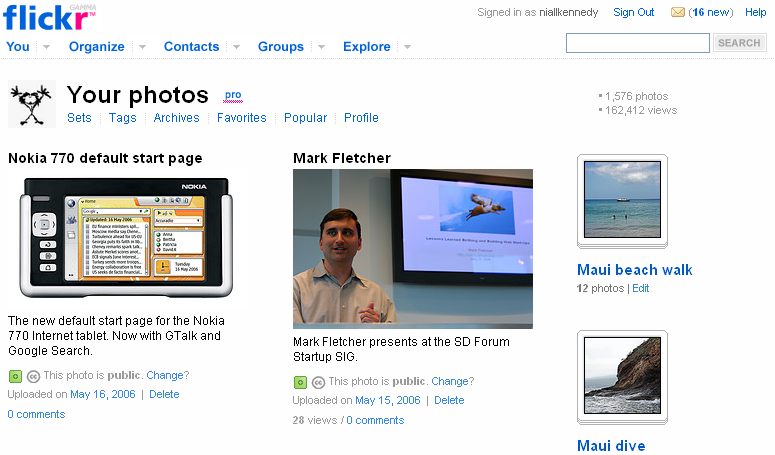Open the Maui dive set link
This screenshot has width=775, height=455.
[611, 446]
